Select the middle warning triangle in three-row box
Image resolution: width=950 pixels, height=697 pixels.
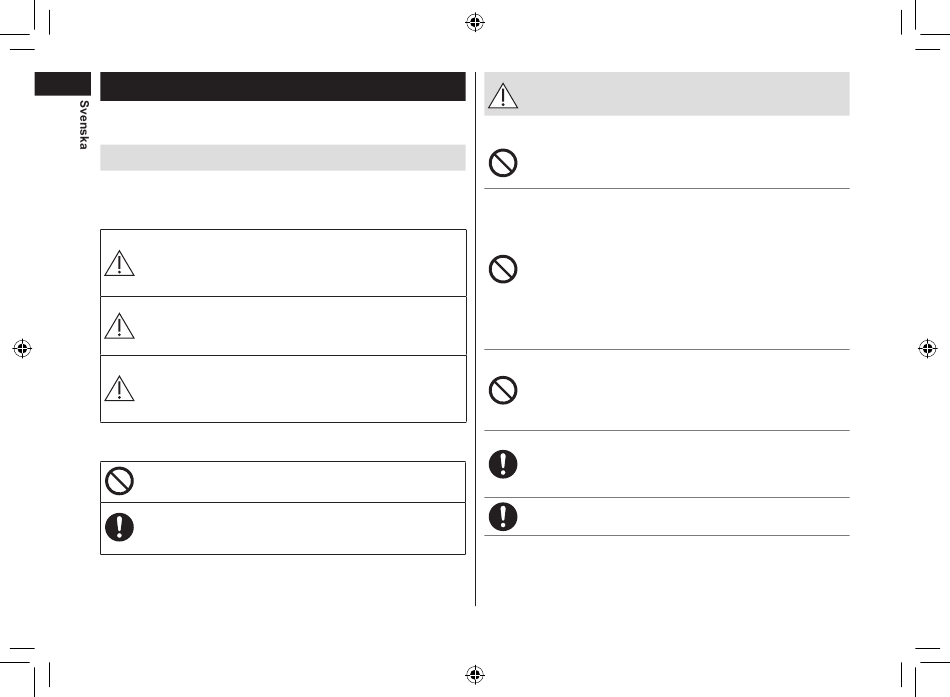tap(119, 325)
